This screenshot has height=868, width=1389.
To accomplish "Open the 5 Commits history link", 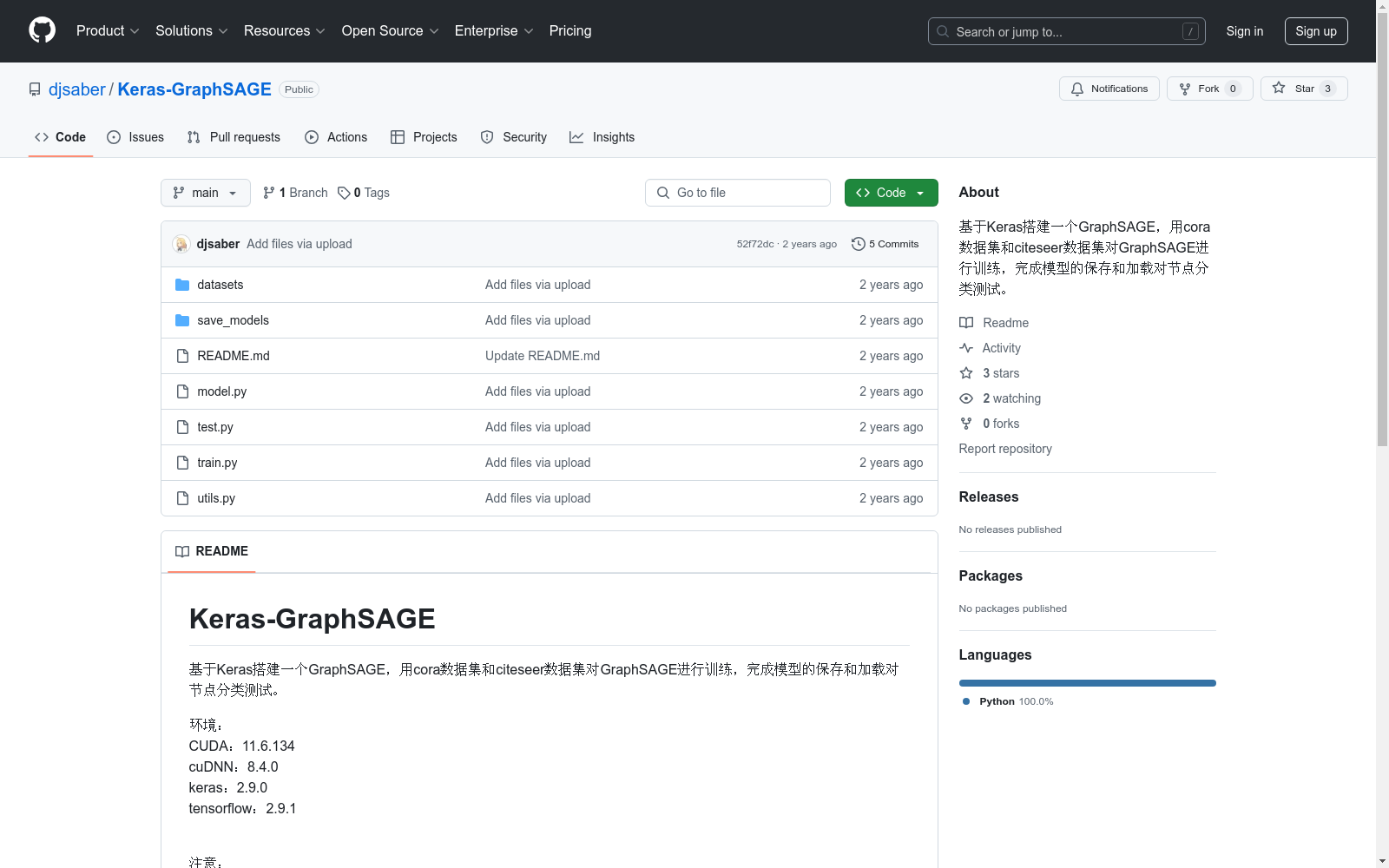I will 885,244.
